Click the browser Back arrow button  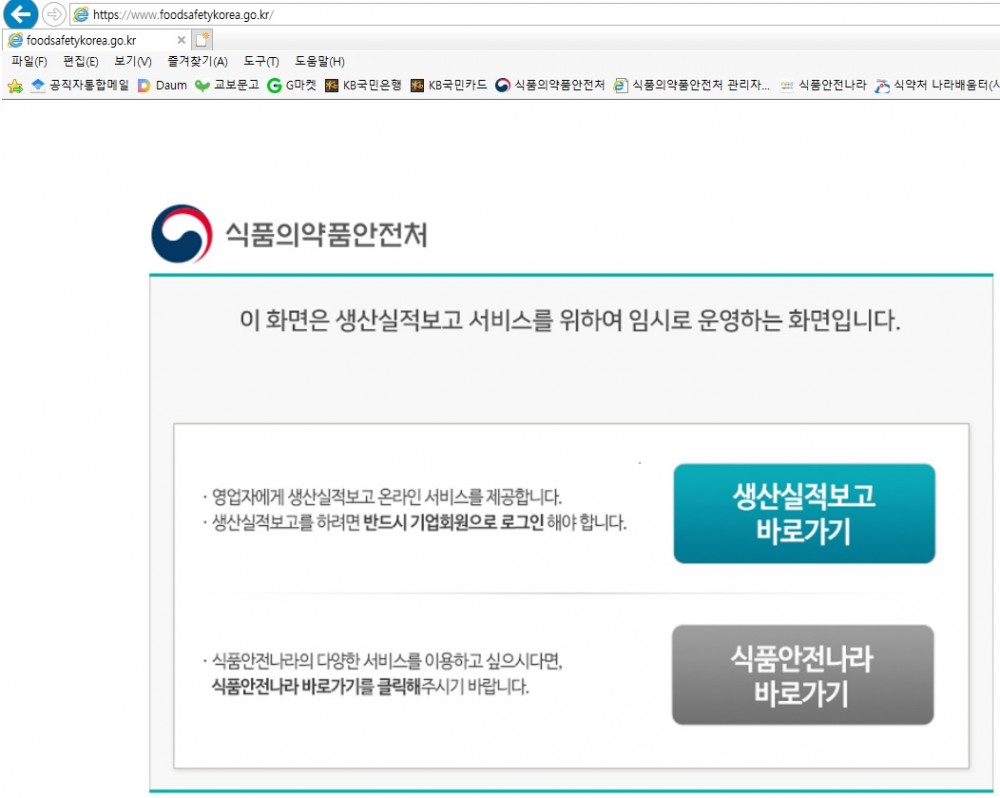tap(20, 14)
